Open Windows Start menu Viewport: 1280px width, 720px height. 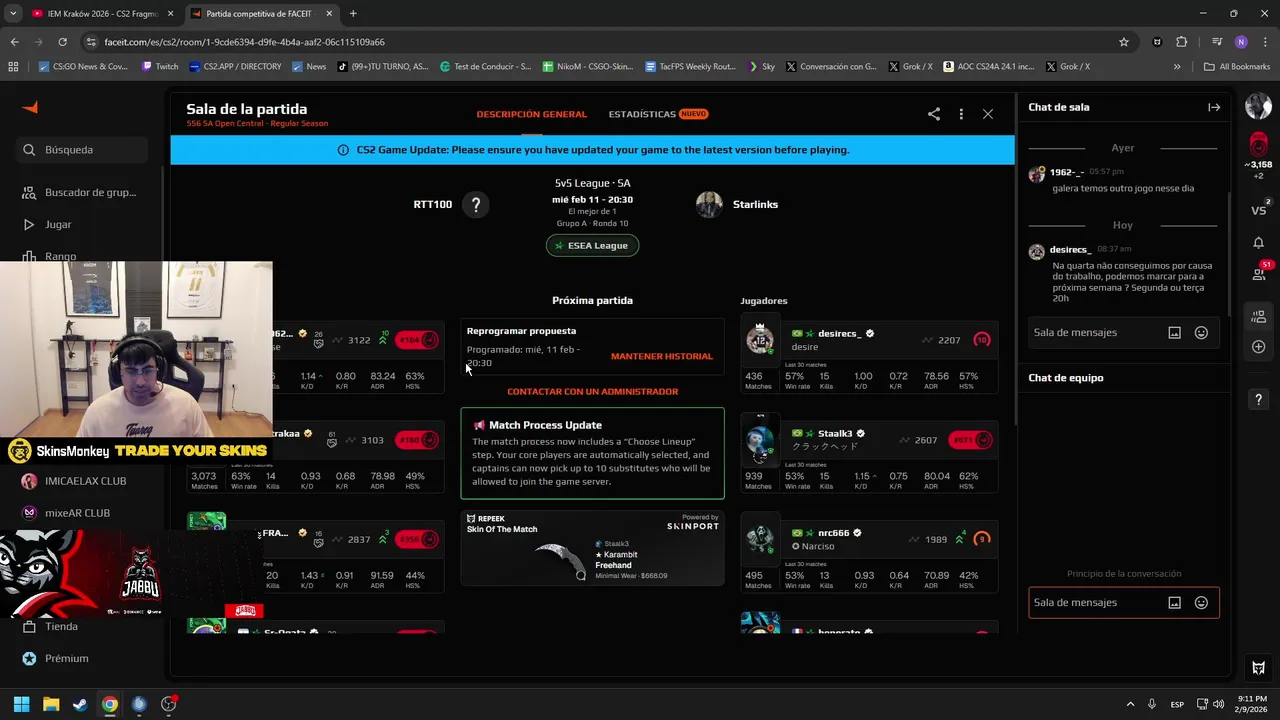pos(21,704)
